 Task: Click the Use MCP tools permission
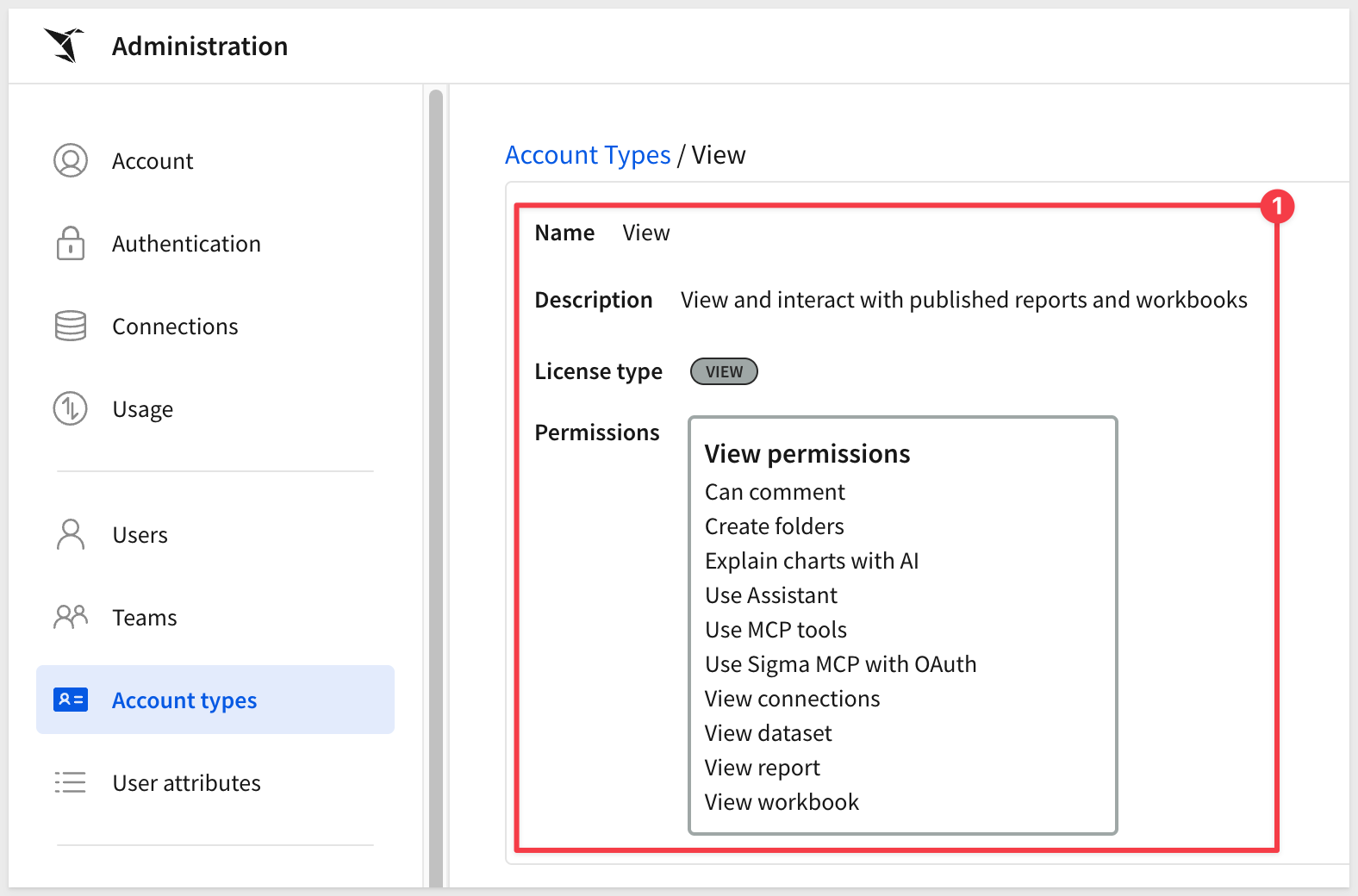click(776, 630)
